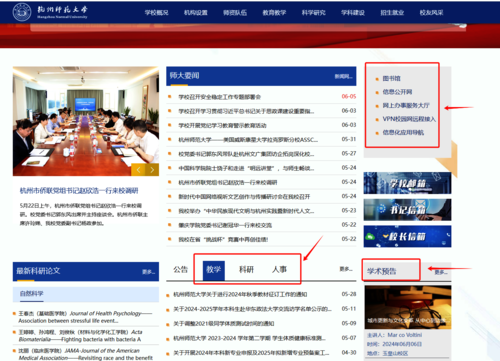This screenshot has width=500, height=361.
Task: Click 更多 beside 最新科研论文 header
Action: (148, 272)
